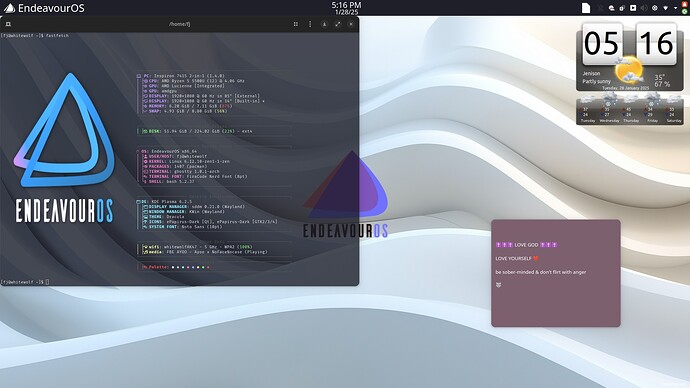Click the terminal fullscreen expand arrows button

(x=338, y=24)
